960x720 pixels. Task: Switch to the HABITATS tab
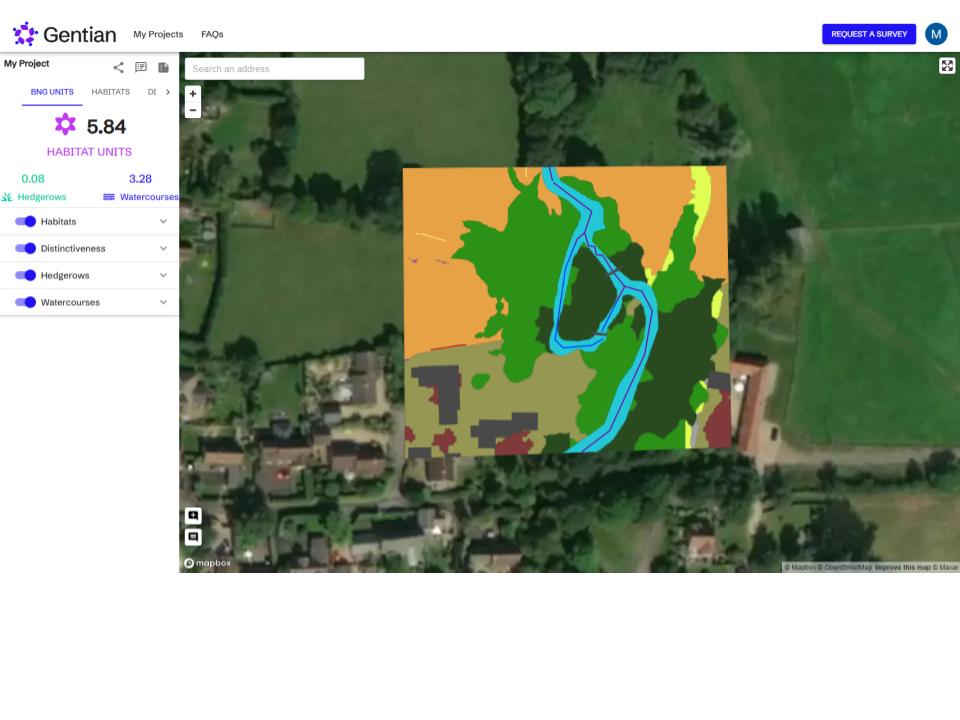[110, 92]
